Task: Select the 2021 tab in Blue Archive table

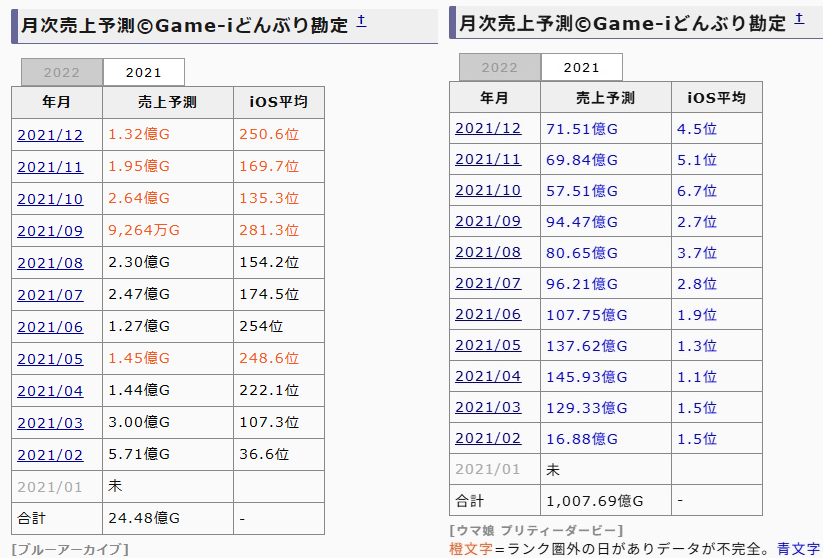Action: click(x=143, y=72)
